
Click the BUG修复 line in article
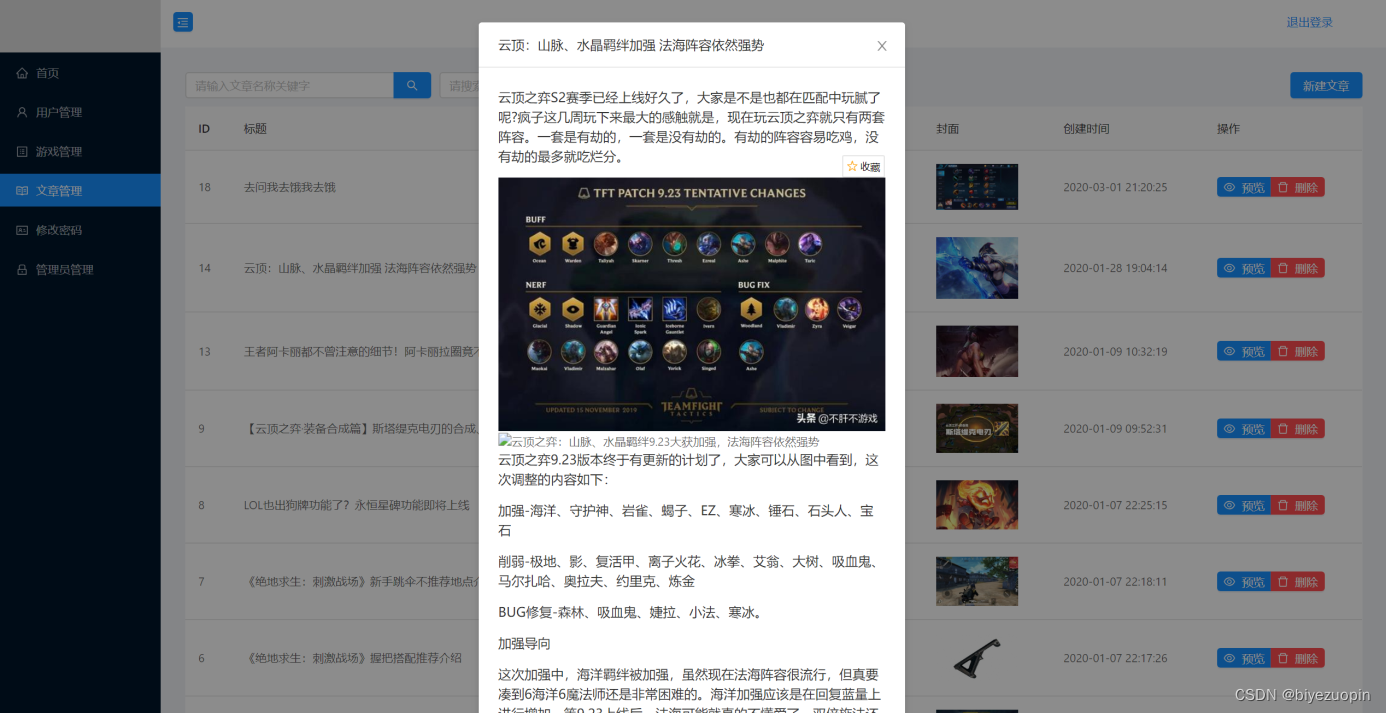tap(631, 612)
